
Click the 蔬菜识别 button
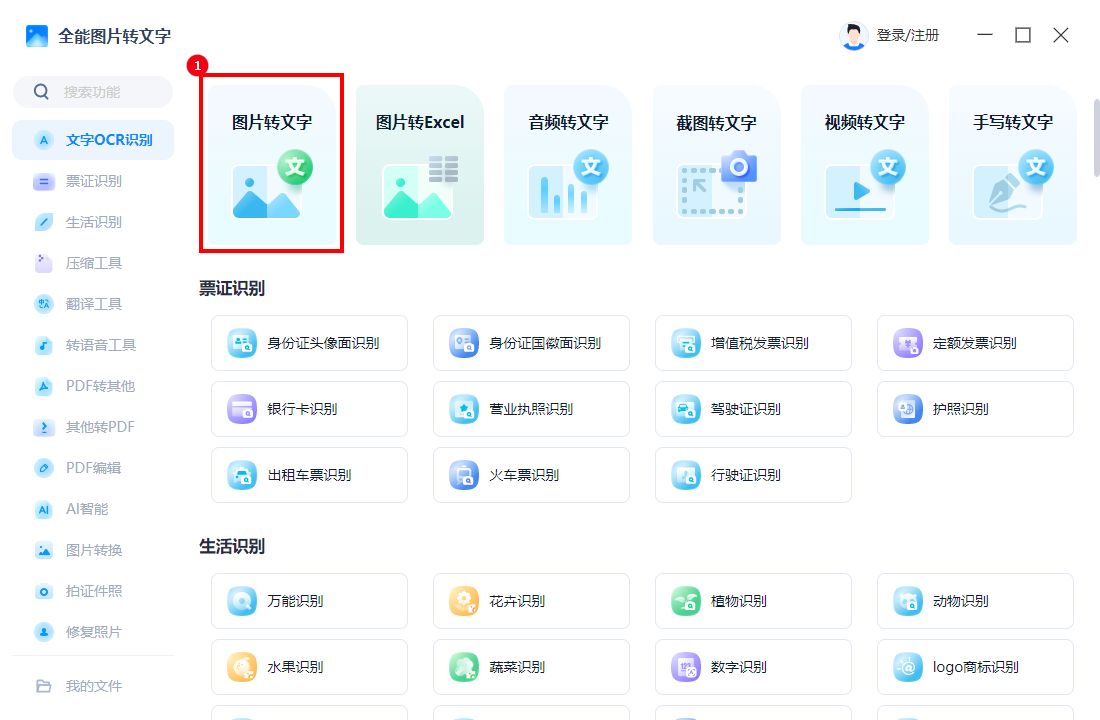pos(531,667)
